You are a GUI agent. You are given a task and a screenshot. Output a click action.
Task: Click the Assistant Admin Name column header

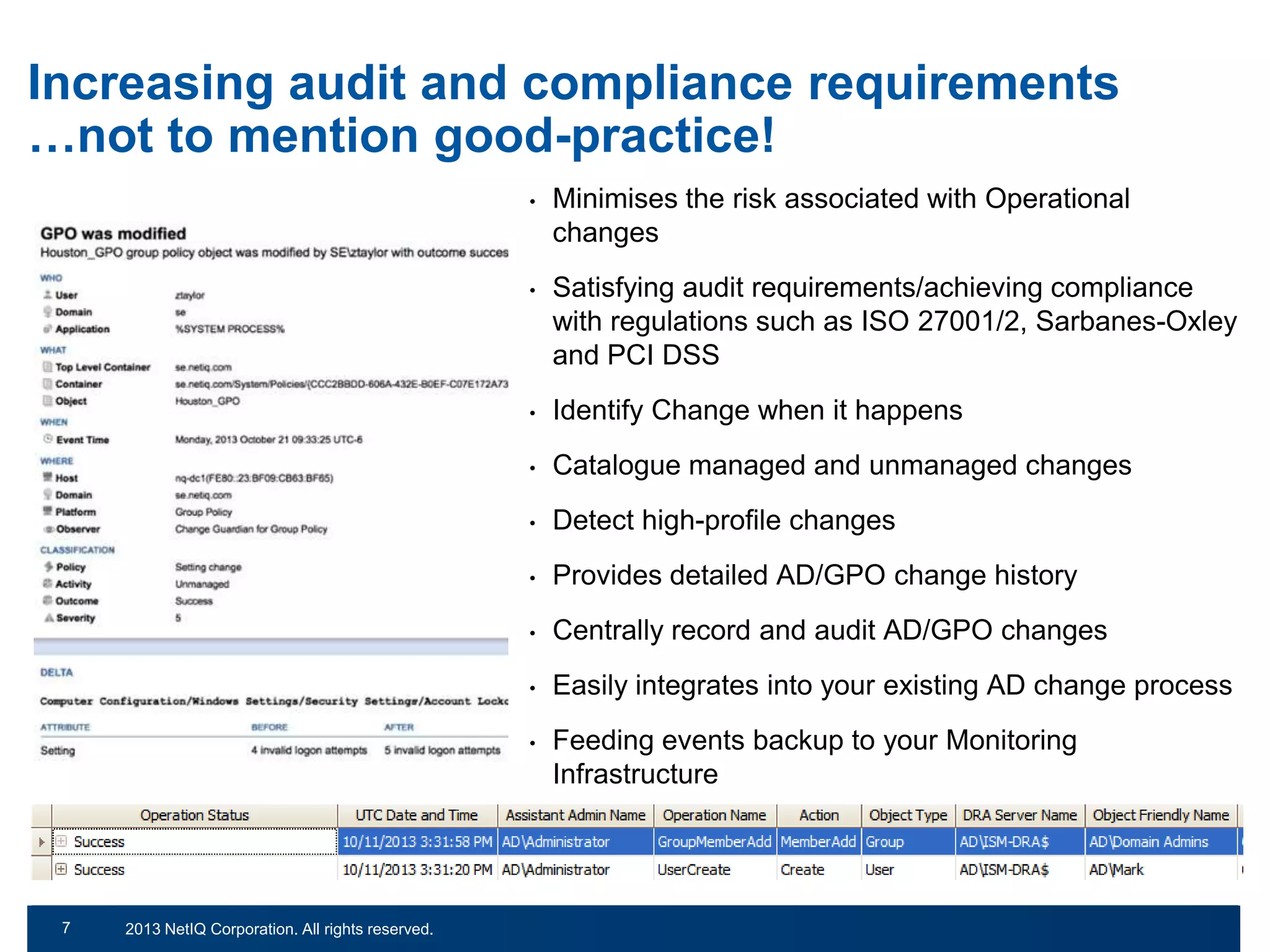575,815
